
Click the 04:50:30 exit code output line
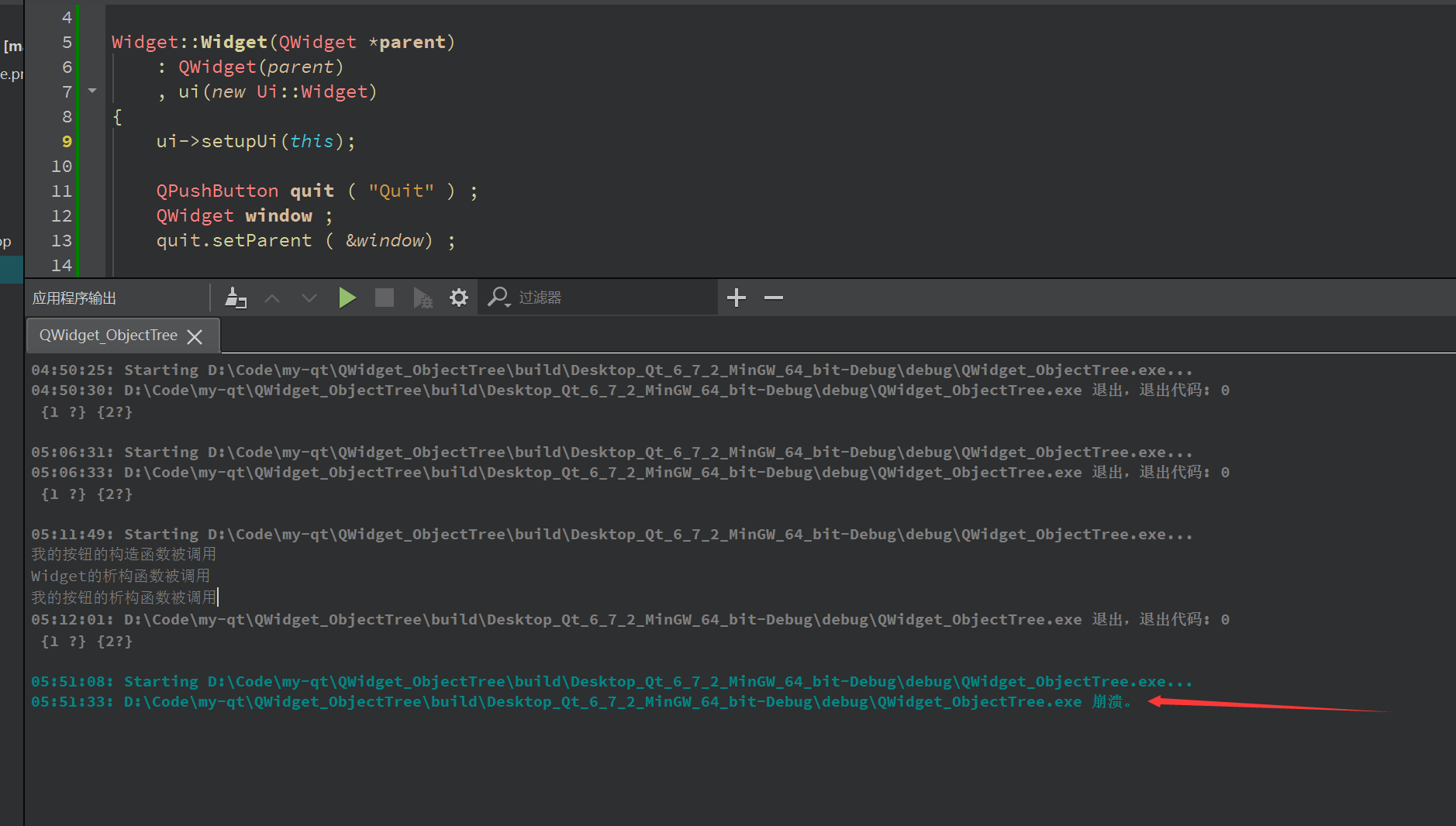pyautogui.click(x=630, y=390)
